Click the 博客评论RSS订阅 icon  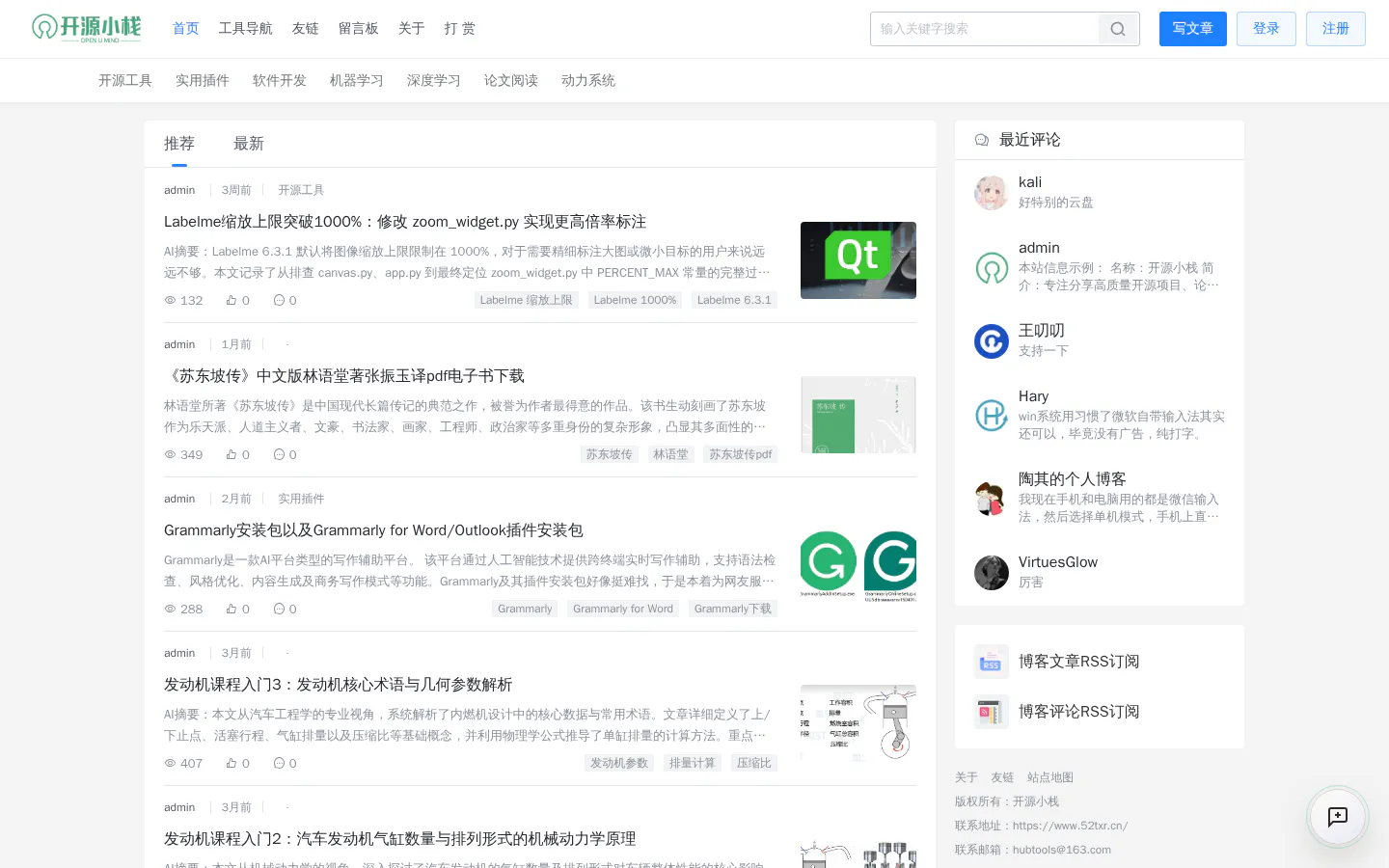coord(992,712)
